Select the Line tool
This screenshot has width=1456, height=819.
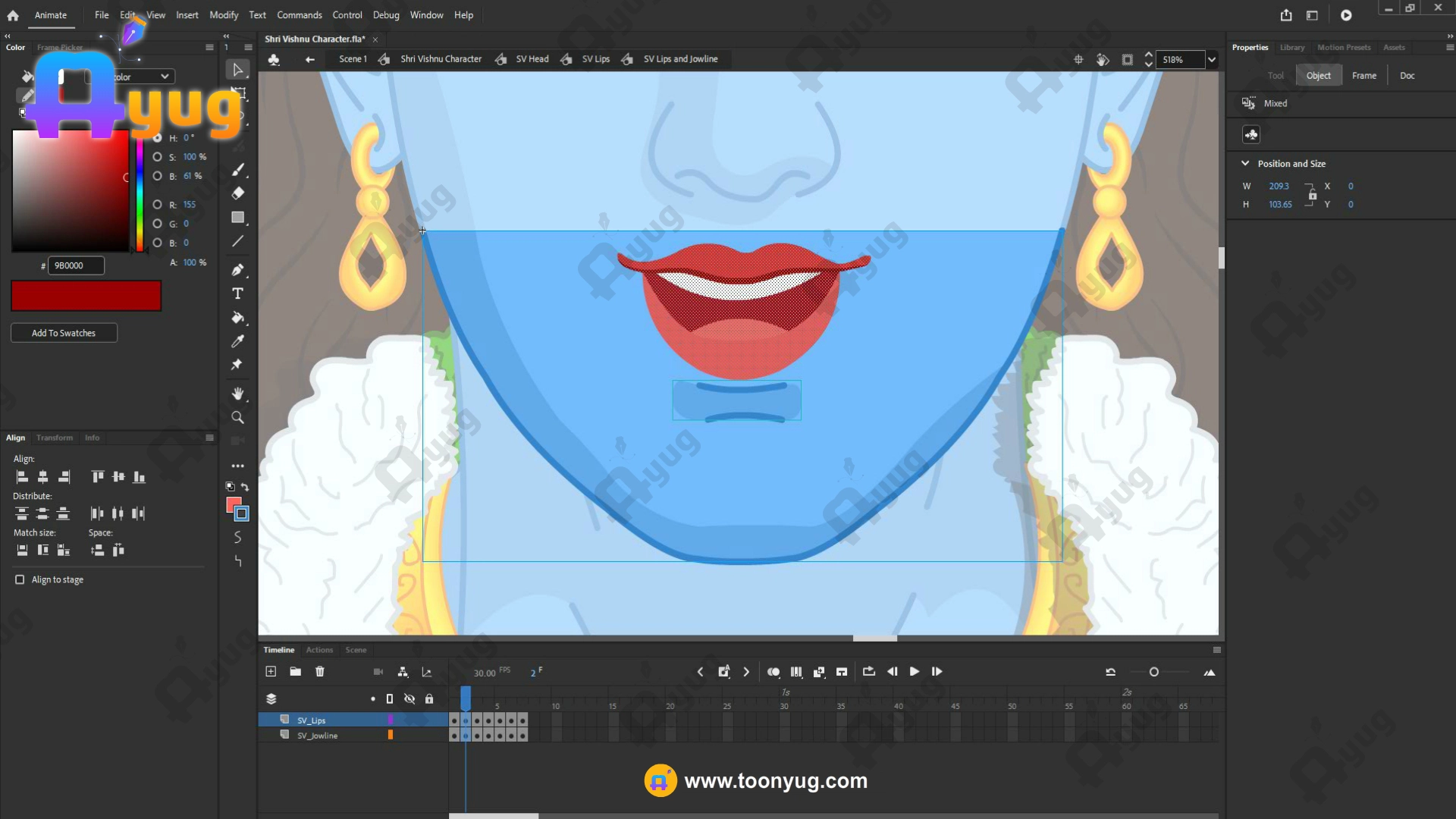coord(237,241)
